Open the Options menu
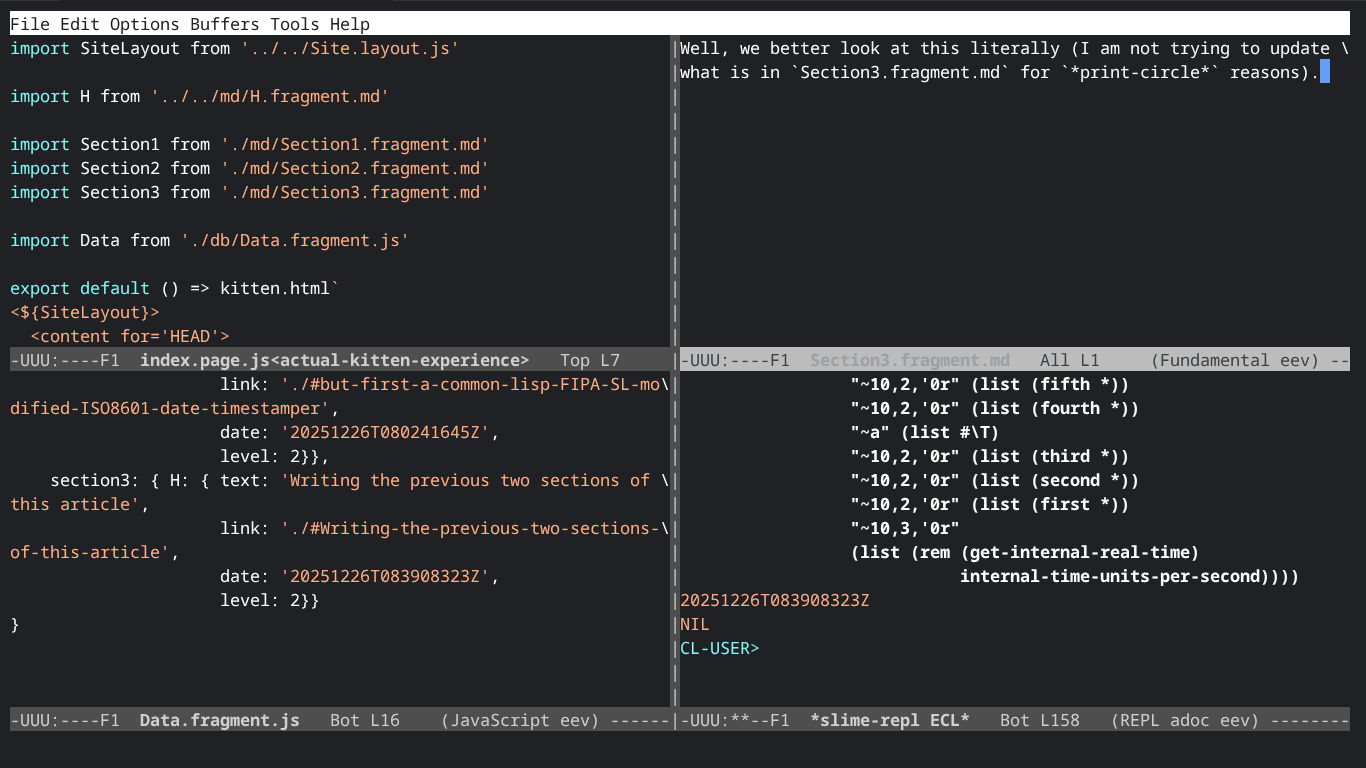The image size is (1366, 768). (144, 24)
